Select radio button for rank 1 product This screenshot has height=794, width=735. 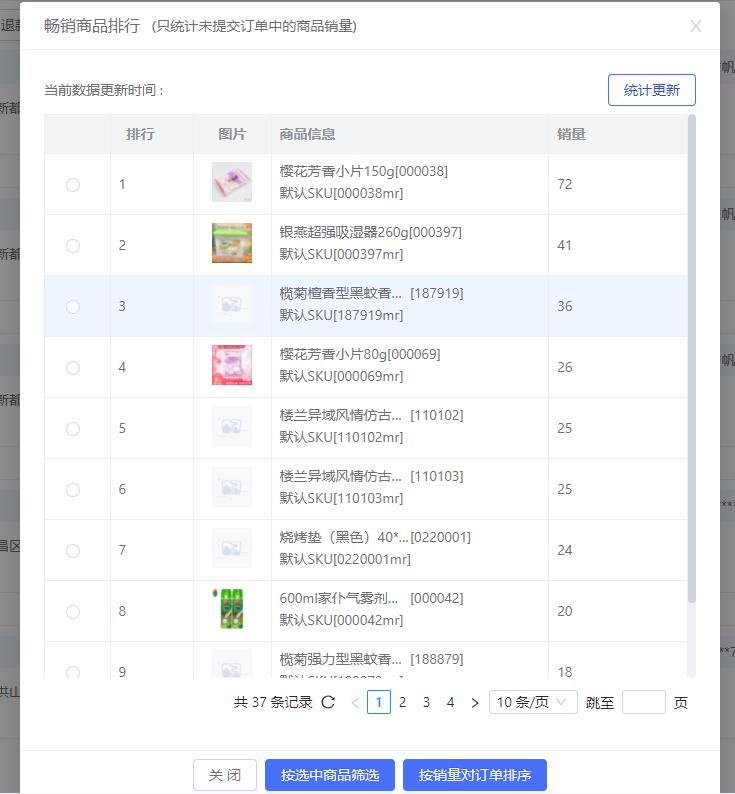pyautogui.click(x=73, y=185)
